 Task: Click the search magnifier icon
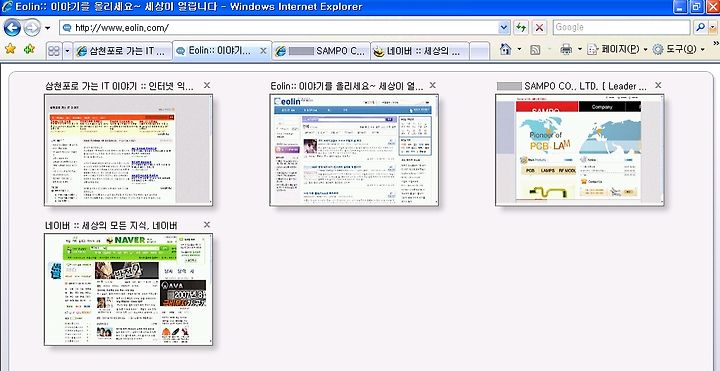(x=700, y=28)
